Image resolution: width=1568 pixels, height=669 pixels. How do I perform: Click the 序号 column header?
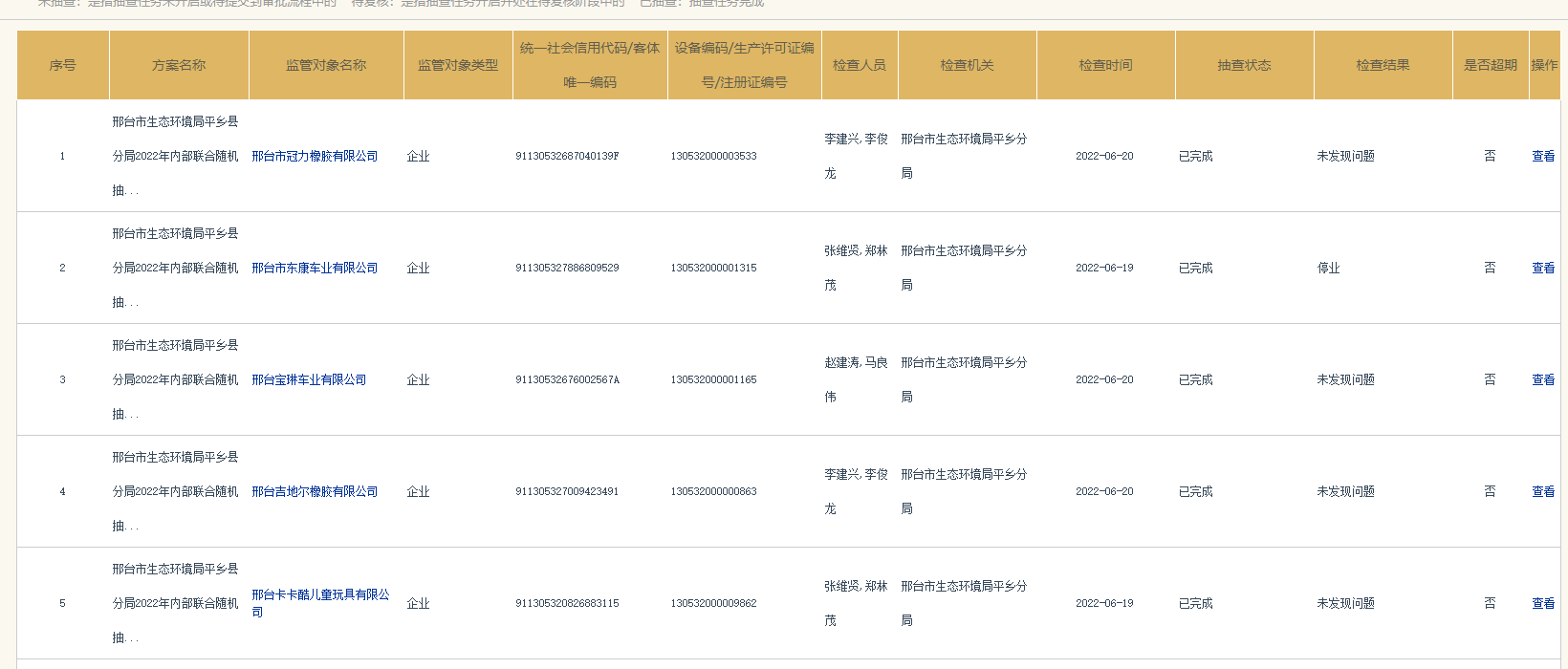[63, 65]
